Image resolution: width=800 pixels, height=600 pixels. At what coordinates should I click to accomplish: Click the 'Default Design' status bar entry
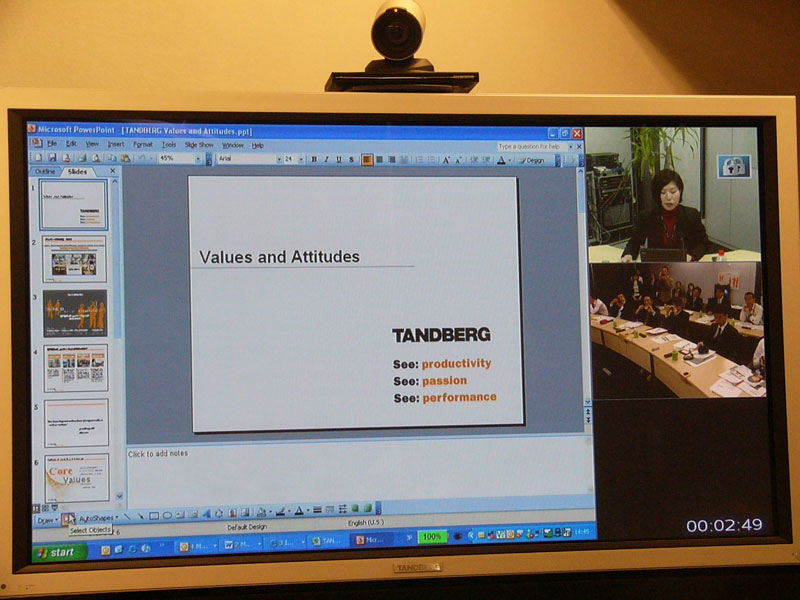(x=247, y=527)
